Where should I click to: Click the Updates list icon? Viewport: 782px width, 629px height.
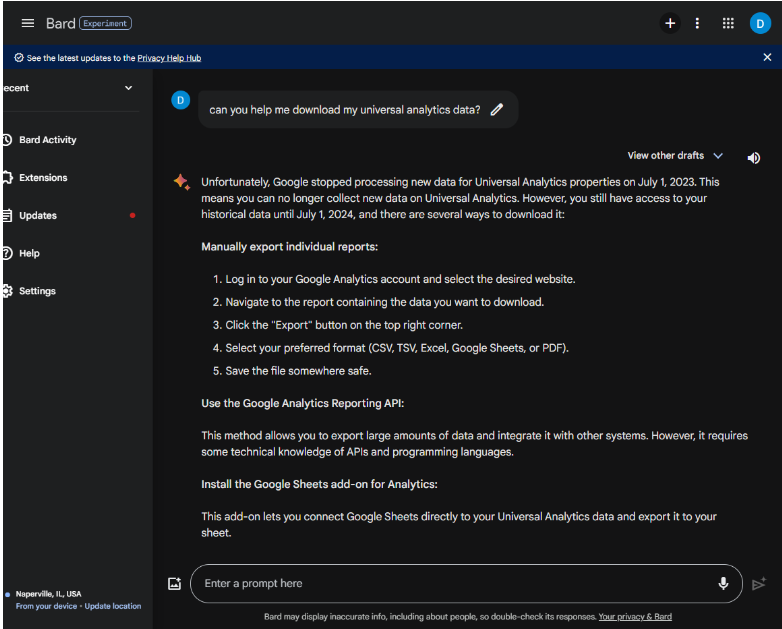coord(7,215)
